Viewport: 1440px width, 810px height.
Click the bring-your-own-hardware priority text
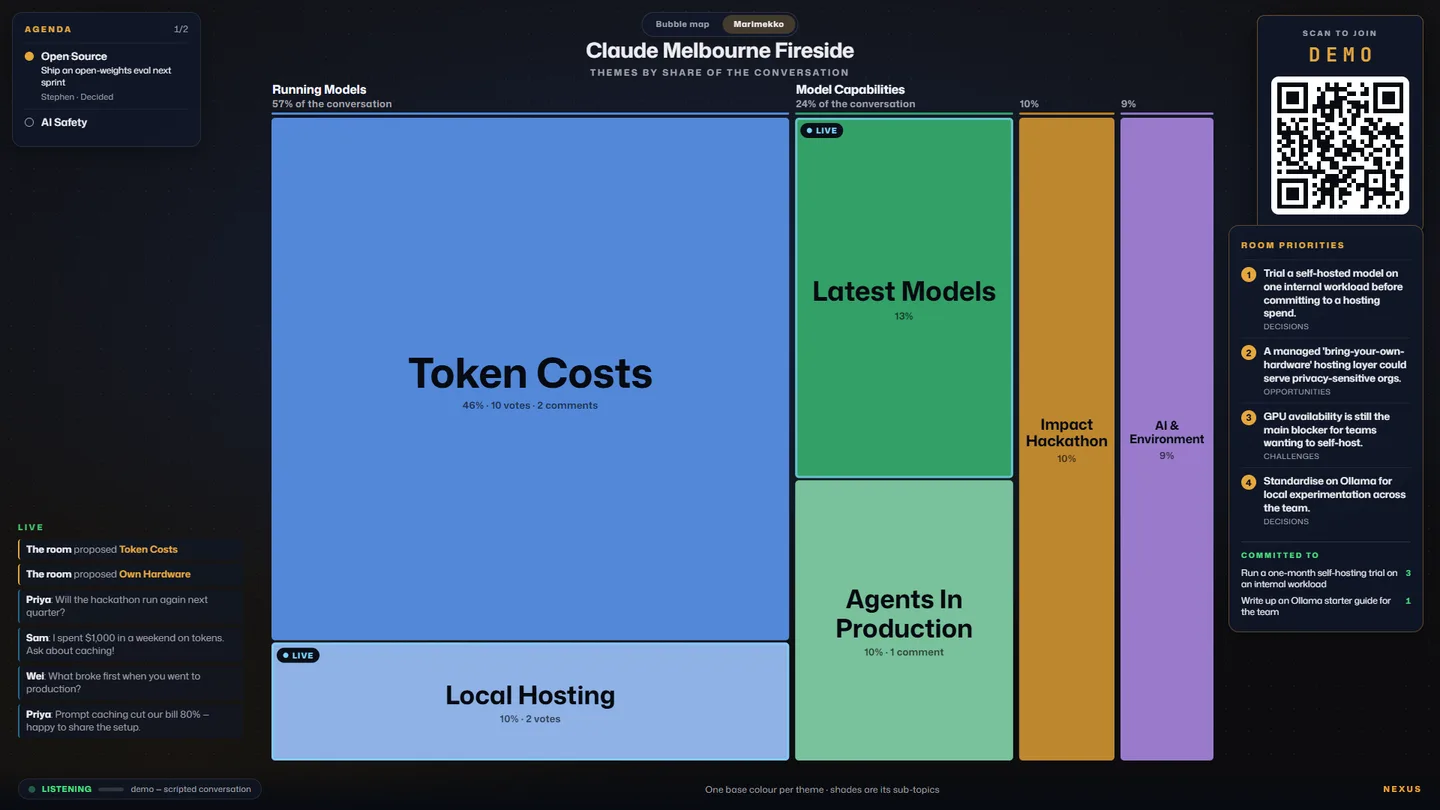click(1335, 365)
